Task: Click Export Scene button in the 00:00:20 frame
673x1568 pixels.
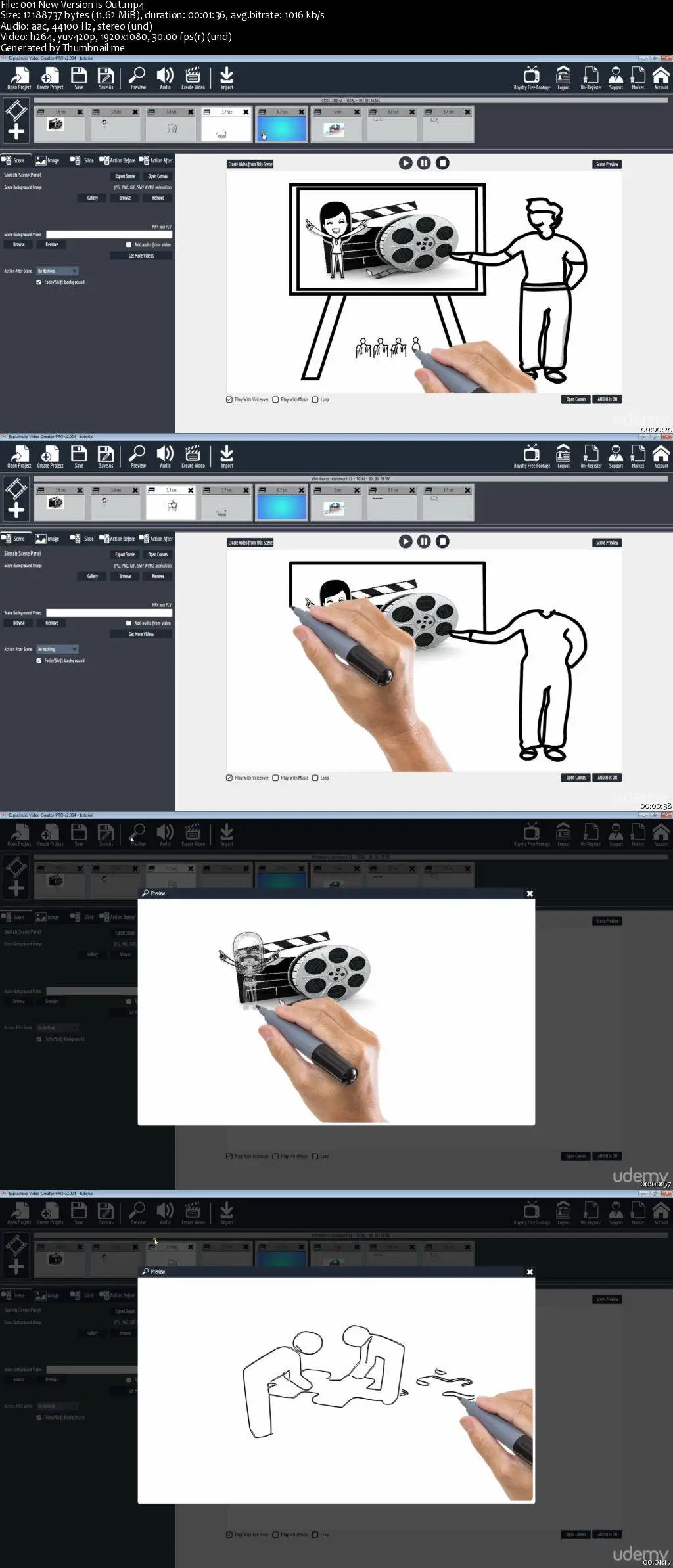Action: click(x=125, y=176)
